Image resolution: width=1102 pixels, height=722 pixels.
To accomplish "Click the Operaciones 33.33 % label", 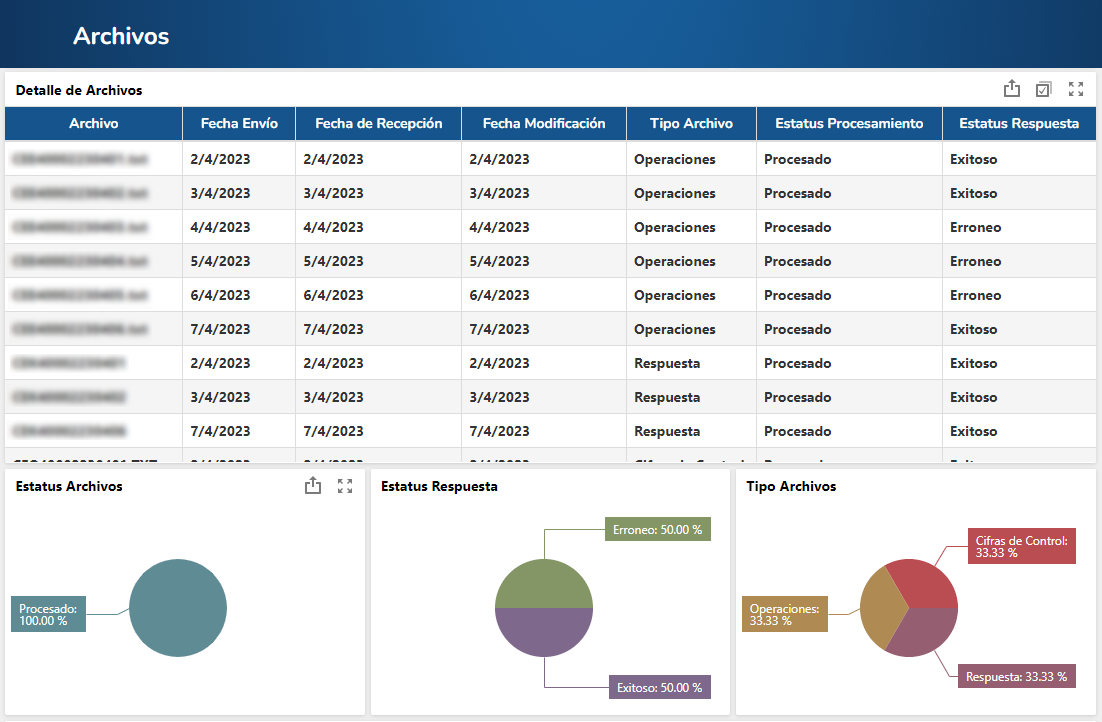I will tap(785, 614).
